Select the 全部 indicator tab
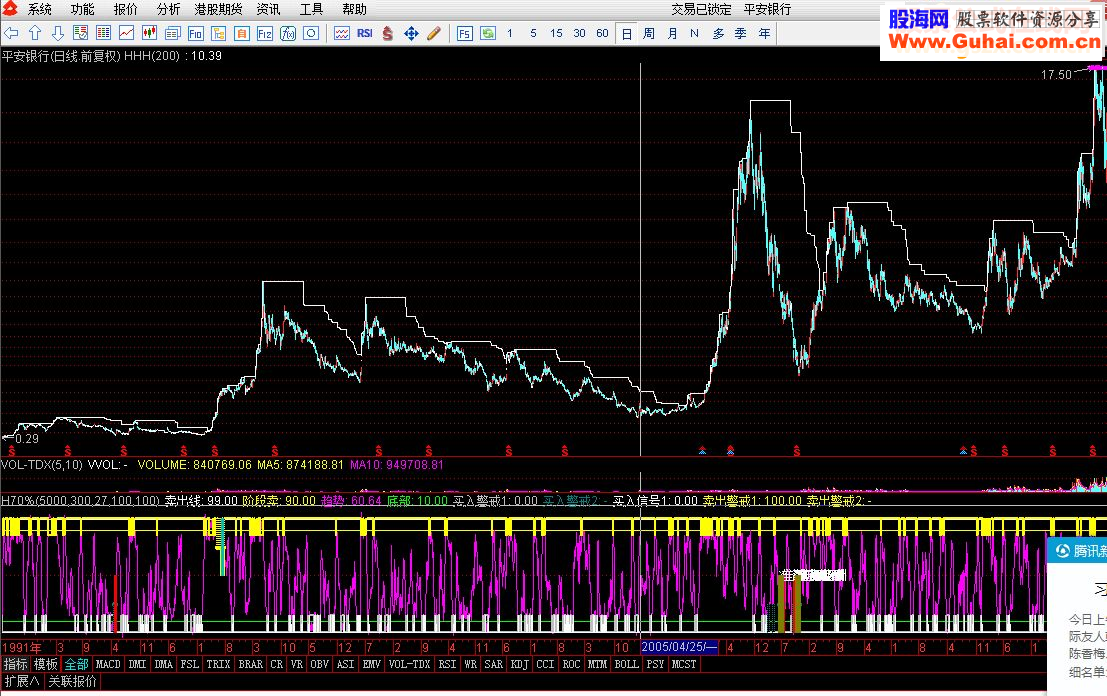Screen dimensions: 1107x696 click(76, 664)
